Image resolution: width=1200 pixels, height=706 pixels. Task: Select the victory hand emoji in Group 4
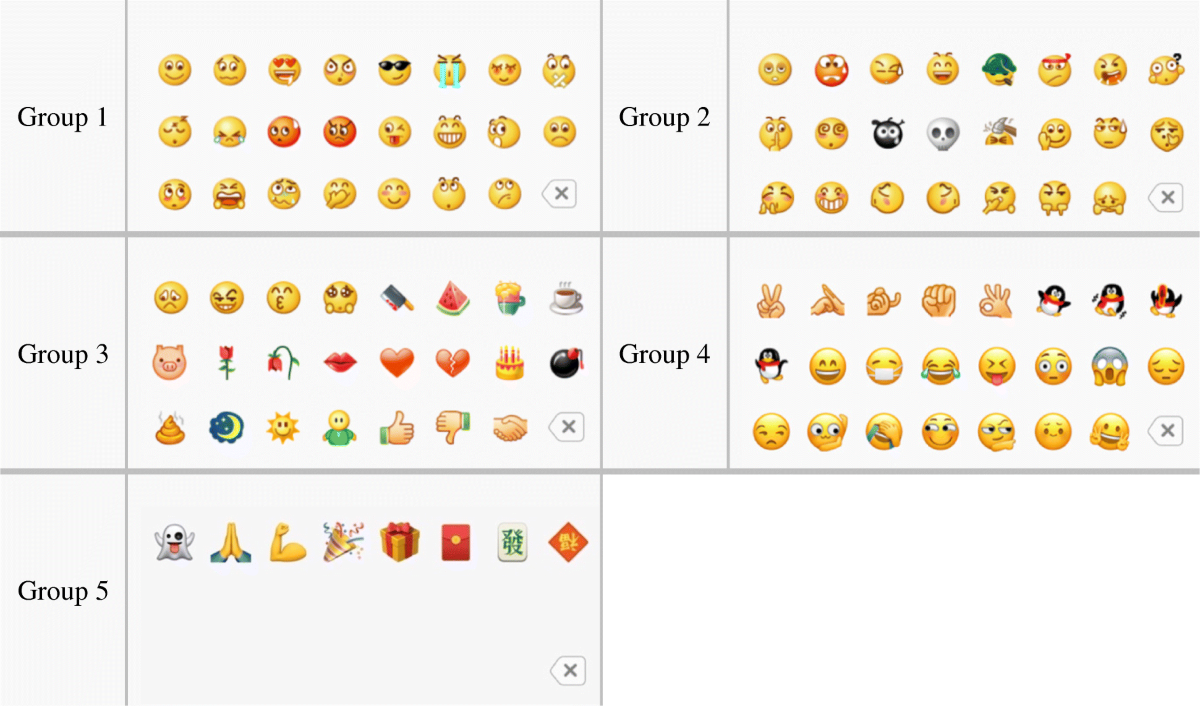tap(772, 300)
